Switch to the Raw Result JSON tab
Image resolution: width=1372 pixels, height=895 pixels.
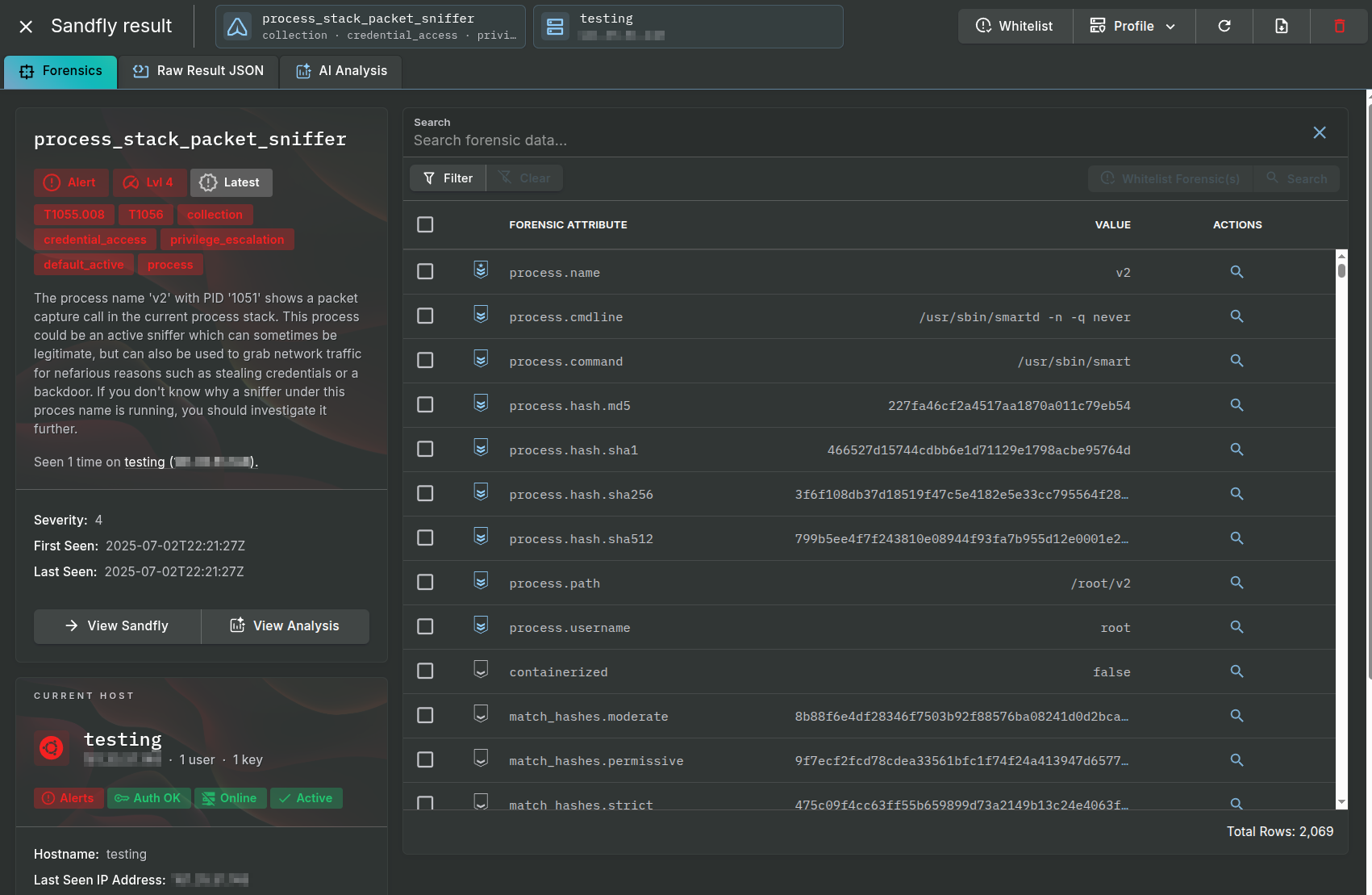coord(198,71)
